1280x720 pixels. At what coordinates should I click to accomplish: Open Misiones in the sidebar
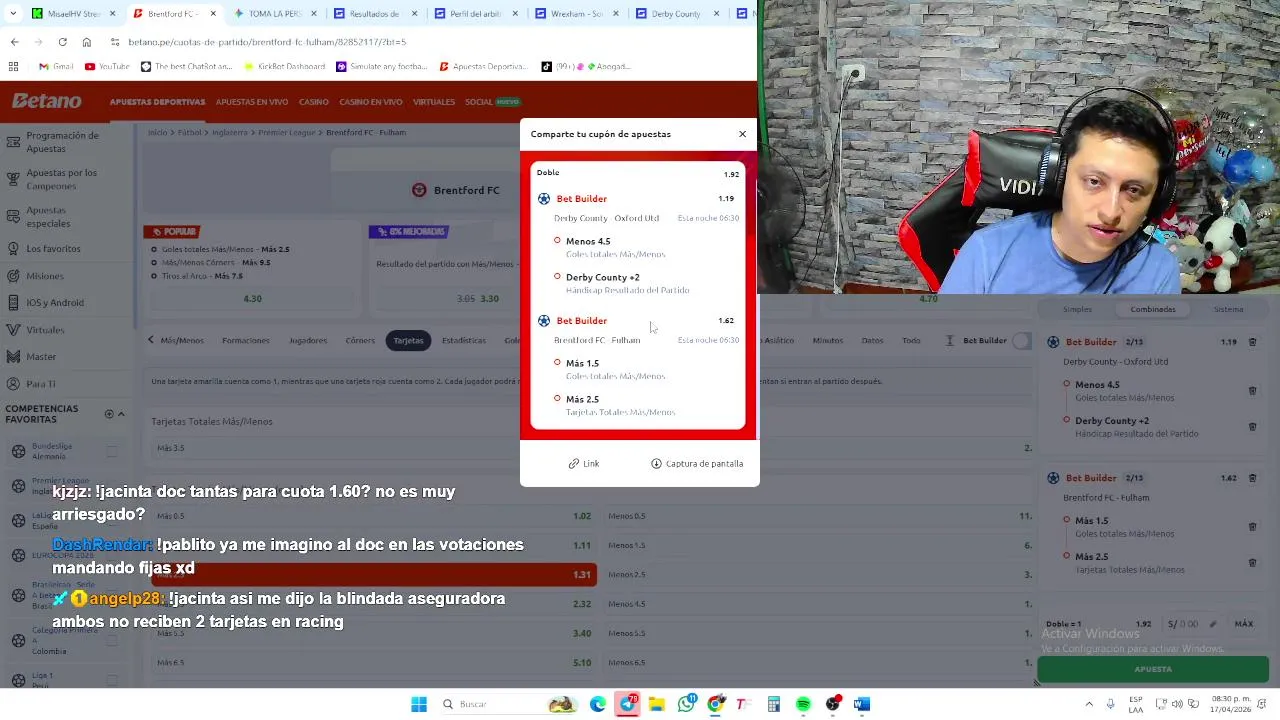[x=44, y=276]
